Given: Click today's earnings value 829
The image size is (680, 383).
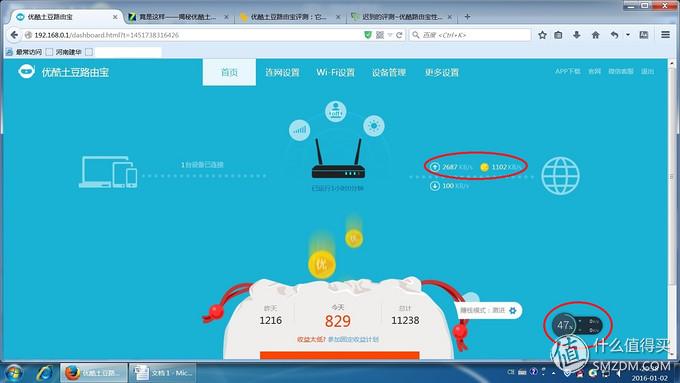Looking at the screenshot, I should (338, 321).
